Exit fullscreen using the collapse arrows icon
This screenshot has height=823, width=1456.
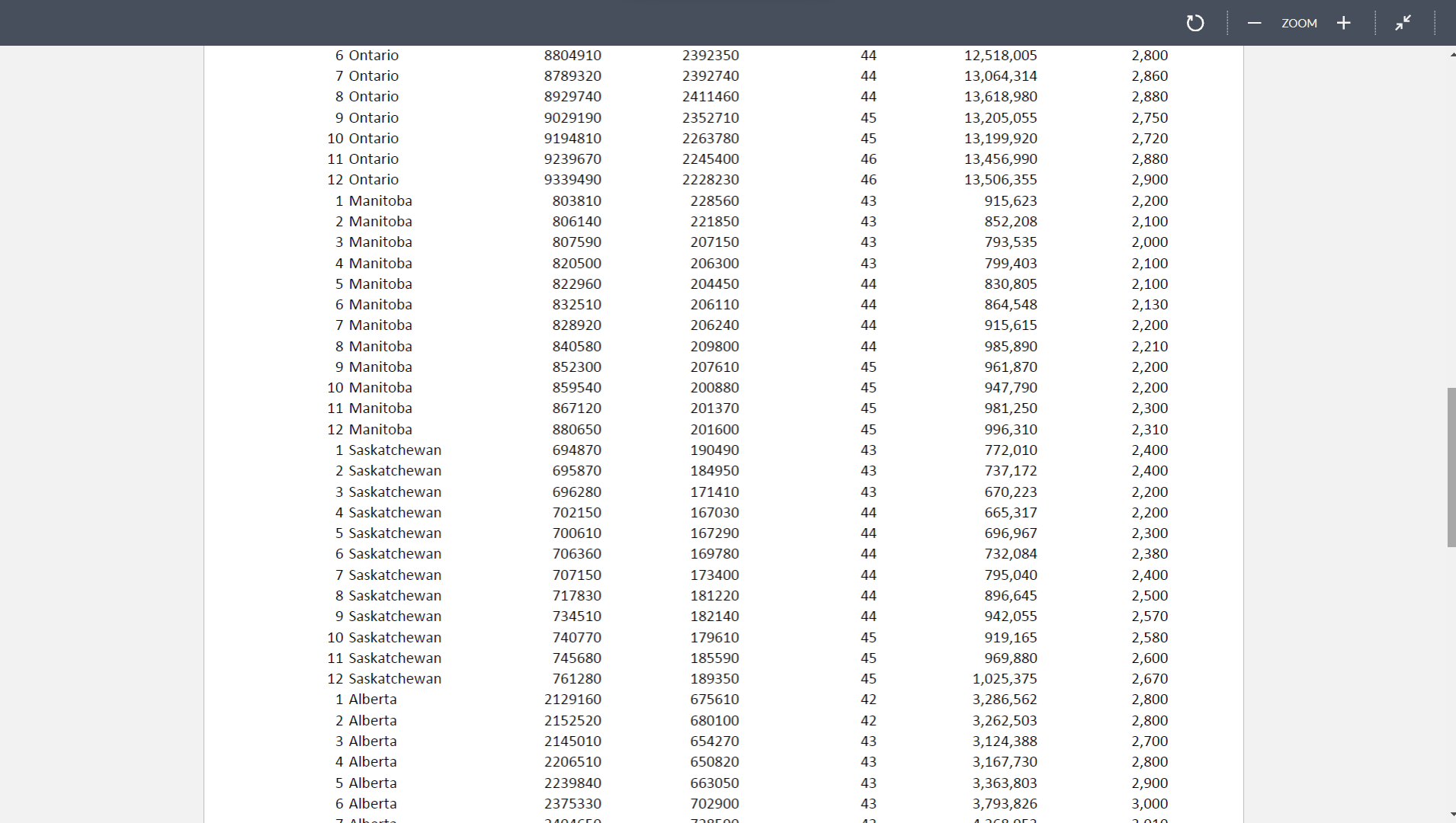[x=1403, y=23]
